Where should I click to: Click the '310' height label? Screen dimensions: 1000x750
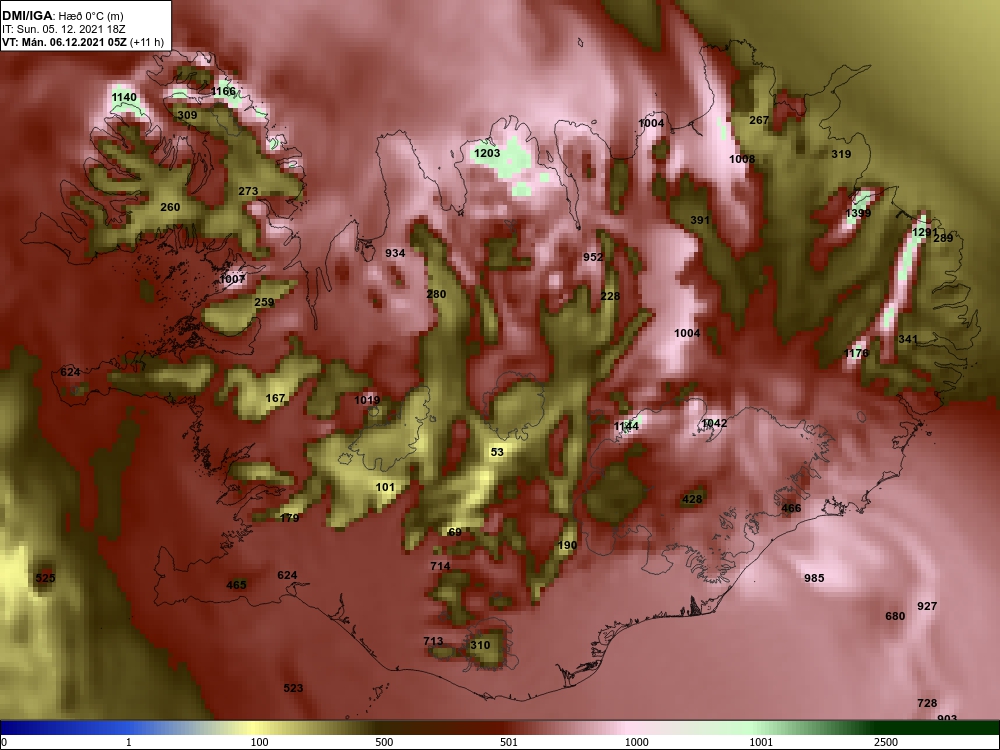480,645
